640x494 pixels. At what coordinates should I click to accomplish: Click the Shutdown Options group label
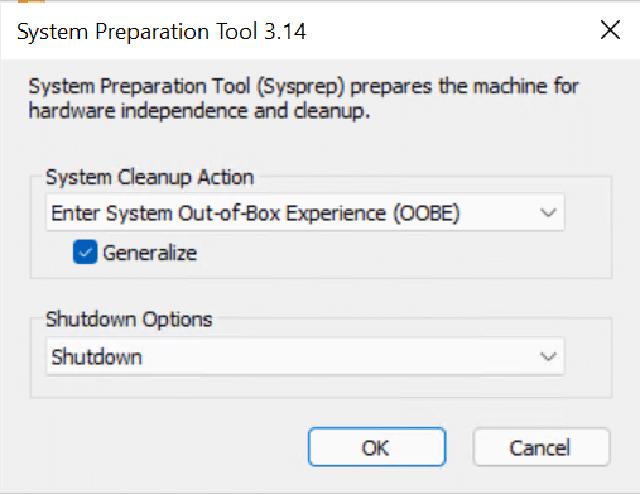[129, 320]
